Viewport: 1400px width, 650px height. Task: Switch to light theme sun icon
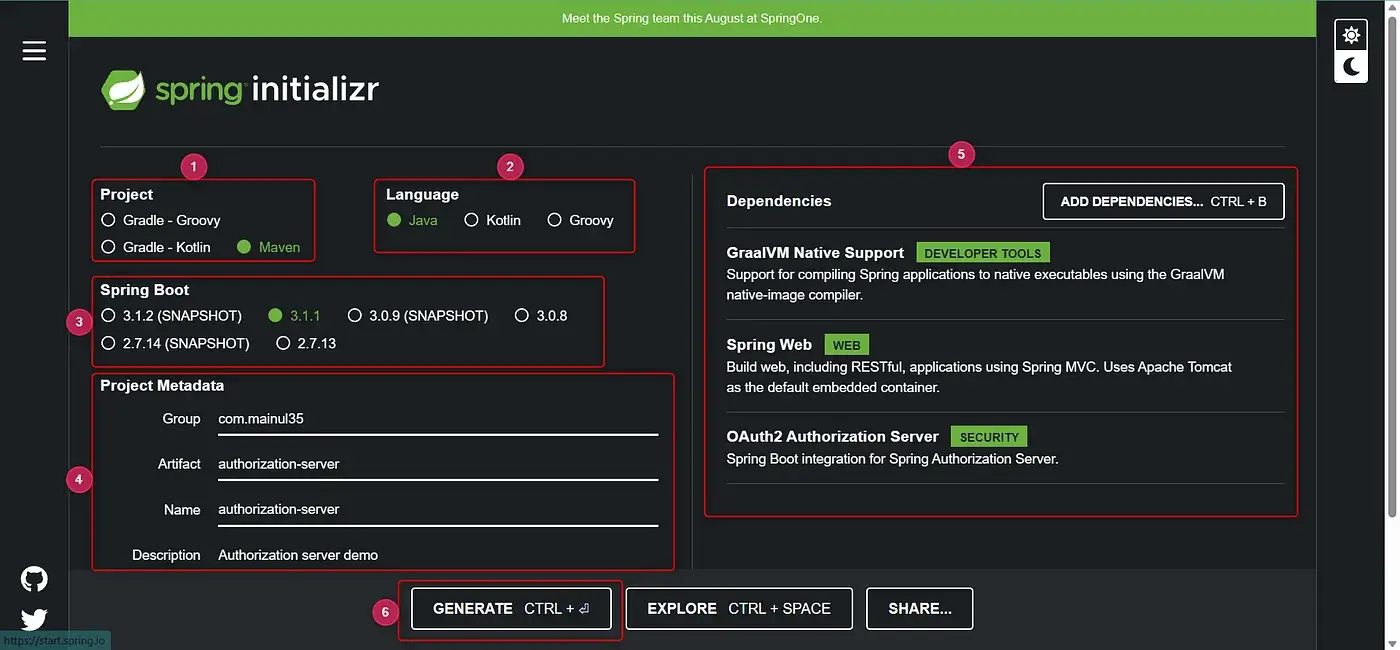[x=1351, y=35]
